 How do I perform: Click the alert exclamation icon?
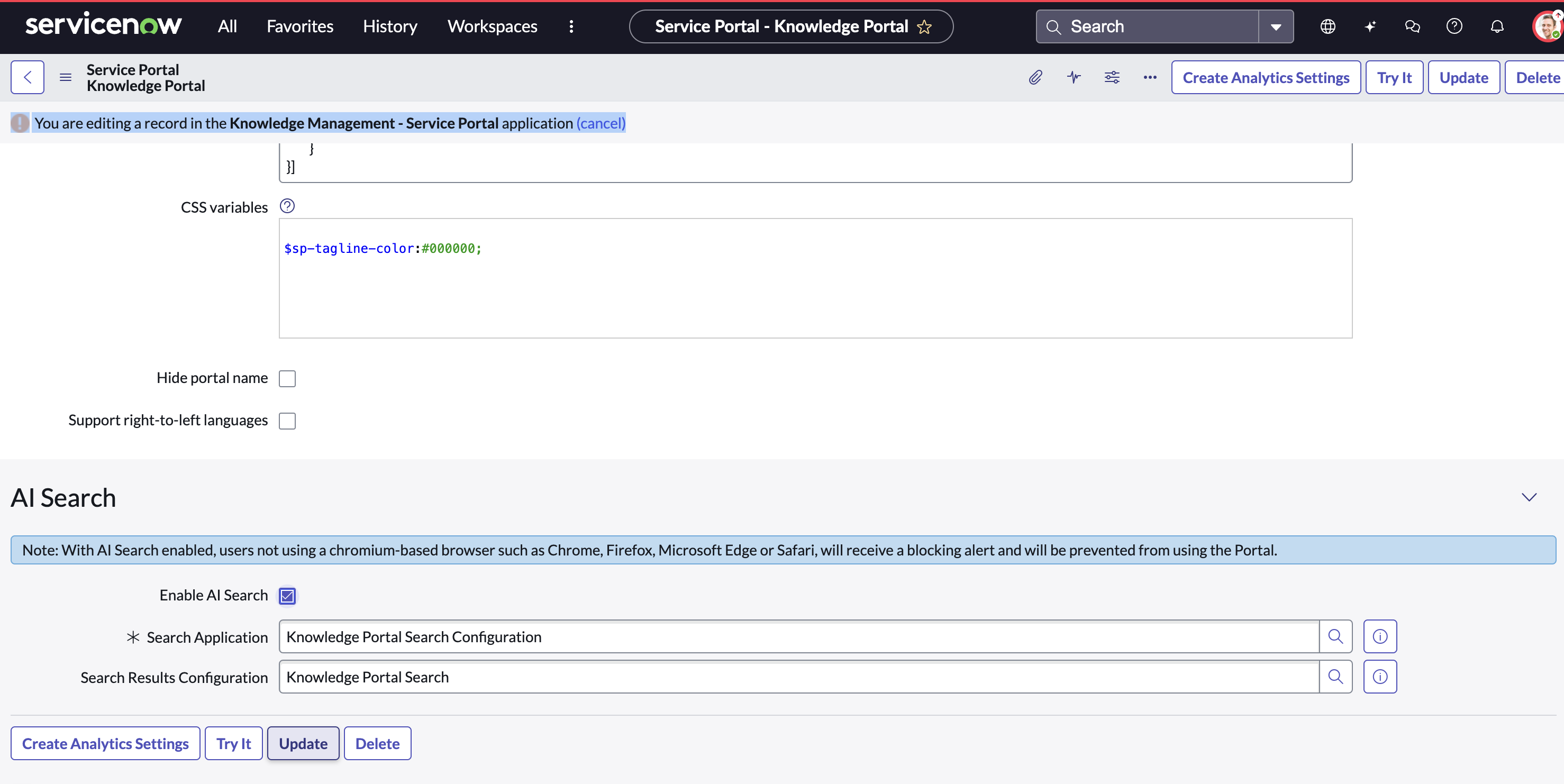(x=20, y=123)
